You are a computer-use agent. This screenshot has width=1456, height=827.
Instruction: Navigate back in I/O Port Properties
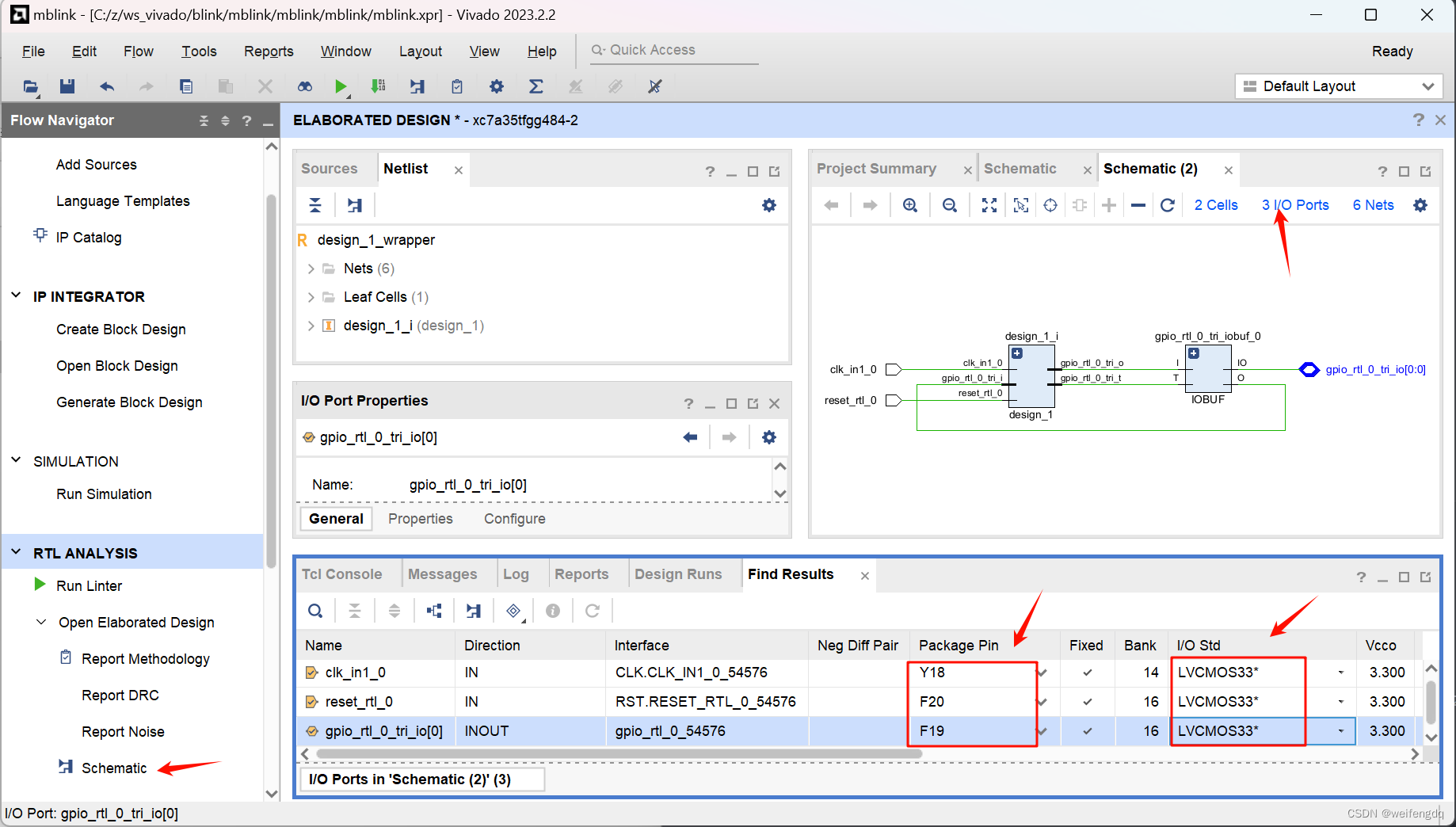click(690, 437)
